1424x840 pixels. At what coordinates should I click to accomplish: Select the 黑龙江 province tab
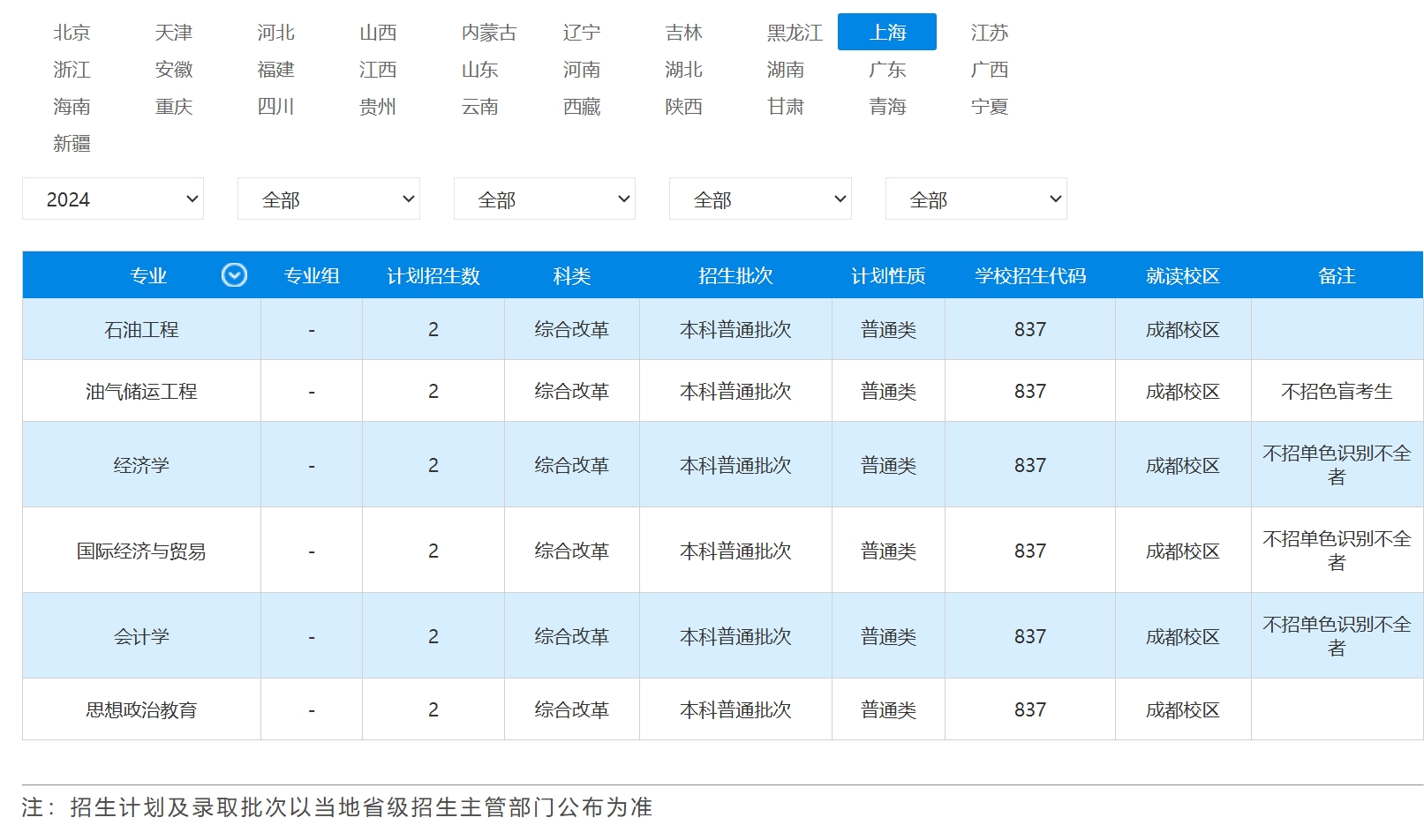795,33
